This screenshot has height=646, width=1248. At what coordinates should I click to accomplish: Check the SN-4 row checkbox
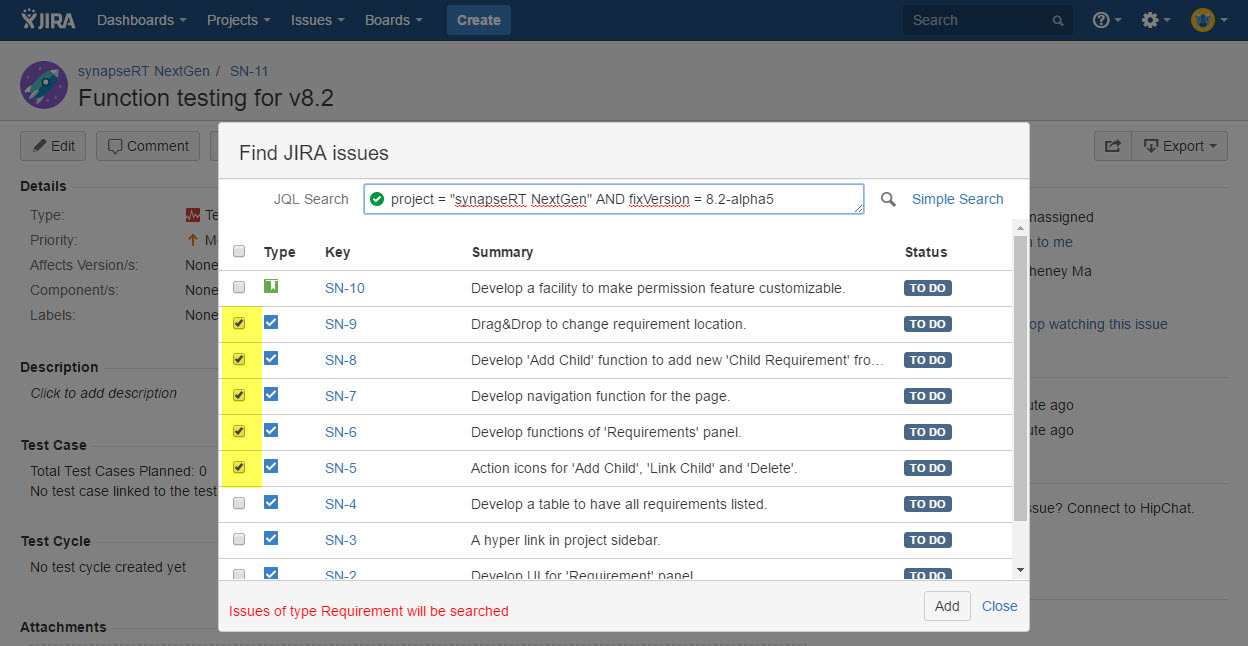coord(239,503)
